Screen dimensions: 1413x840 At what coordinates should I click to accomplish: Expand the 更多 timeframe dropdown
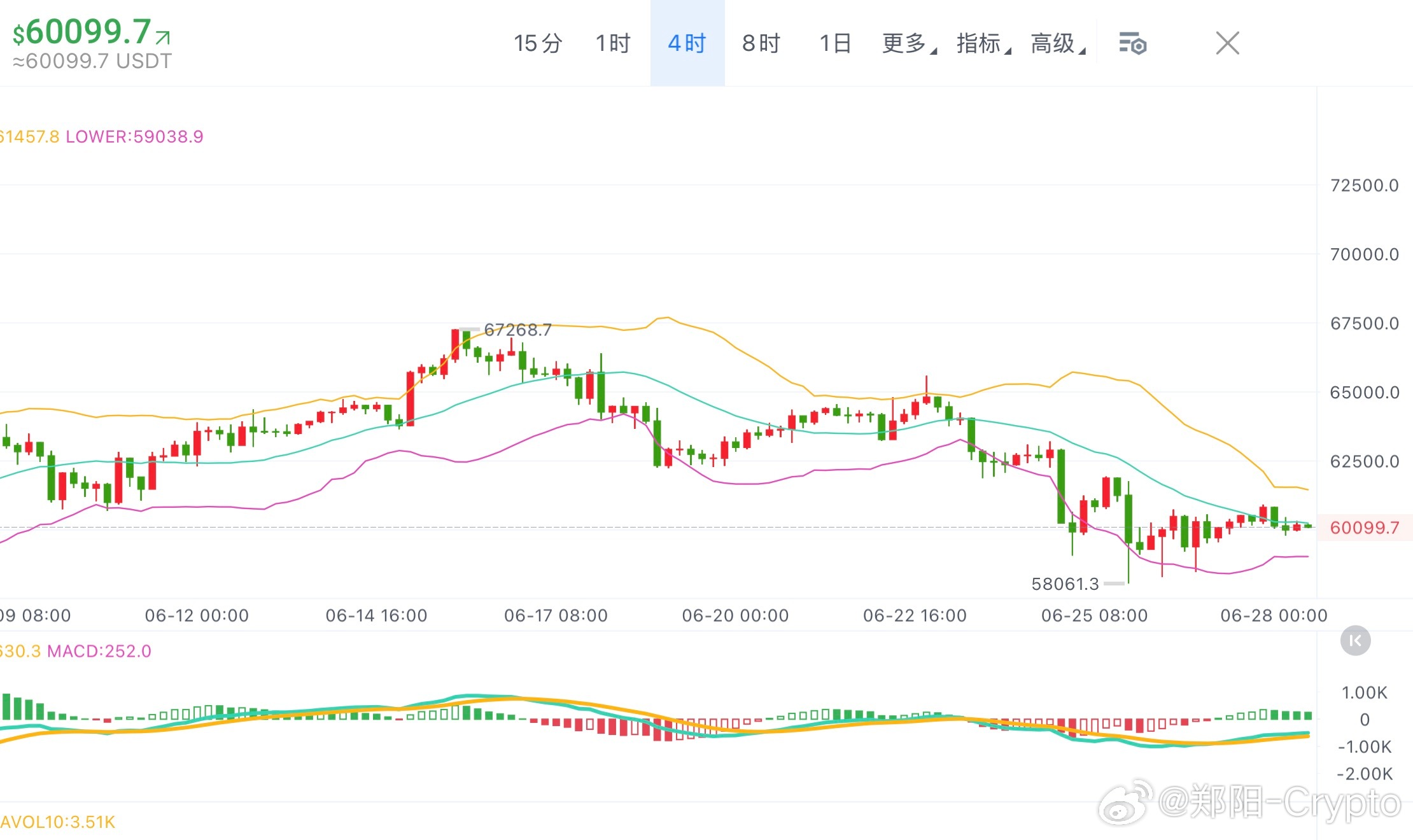coord(910,43)
